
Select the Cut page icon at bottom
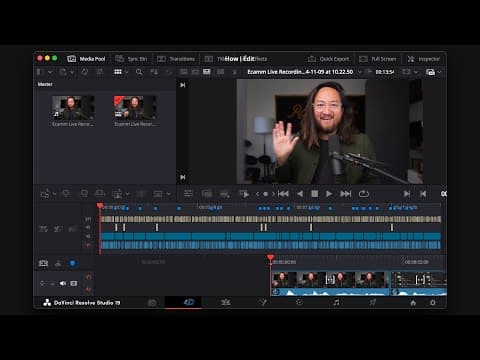189,302
